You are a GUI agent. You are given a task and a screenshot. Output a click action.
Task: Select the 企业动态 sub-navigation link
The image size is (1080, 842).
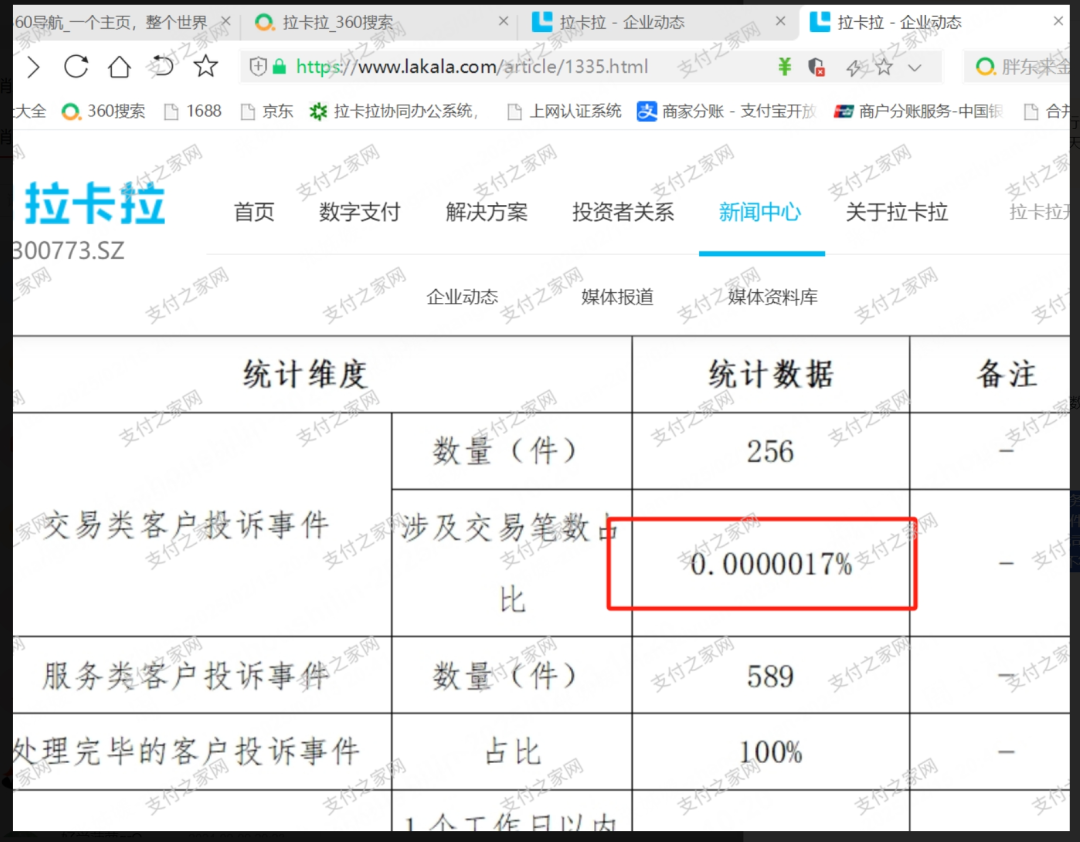point(462,297)
